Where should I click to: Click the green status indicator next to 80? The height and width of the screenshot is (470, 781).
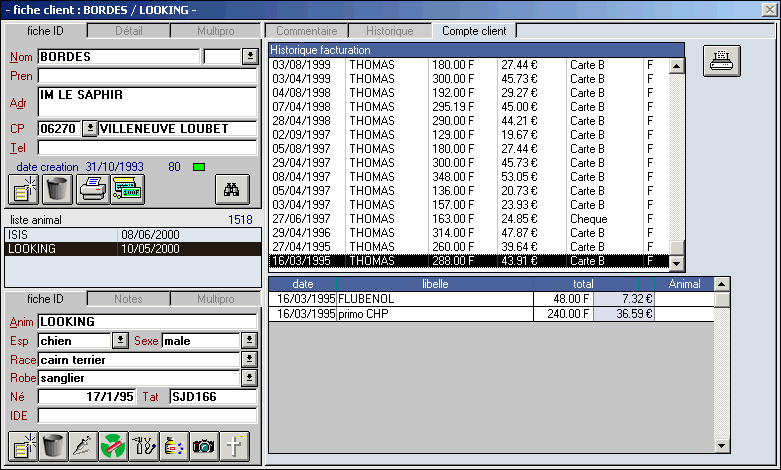click(x=199, y=167)
